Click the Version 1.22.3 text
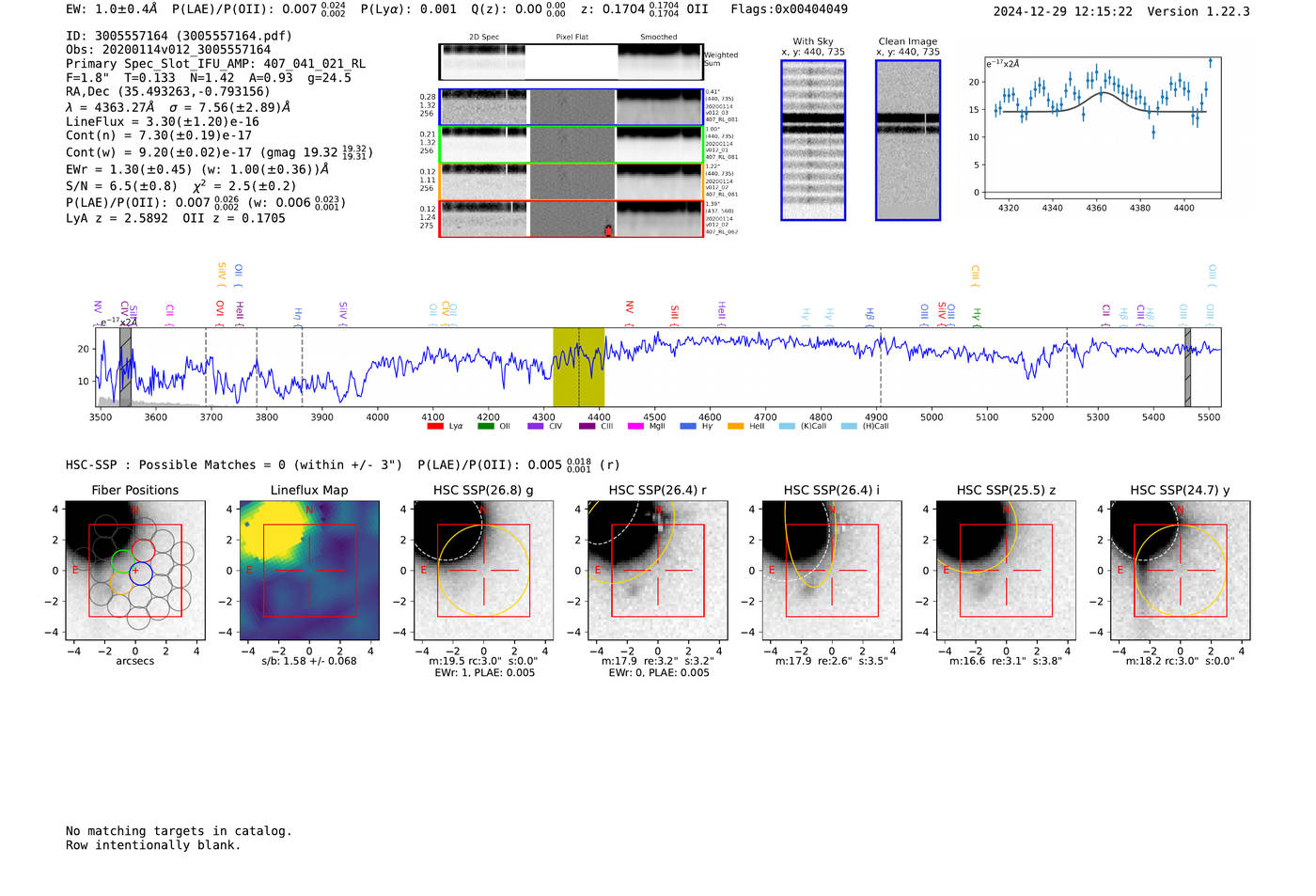Viewport: 1316px width, 896px height. tap(1198, 11)
